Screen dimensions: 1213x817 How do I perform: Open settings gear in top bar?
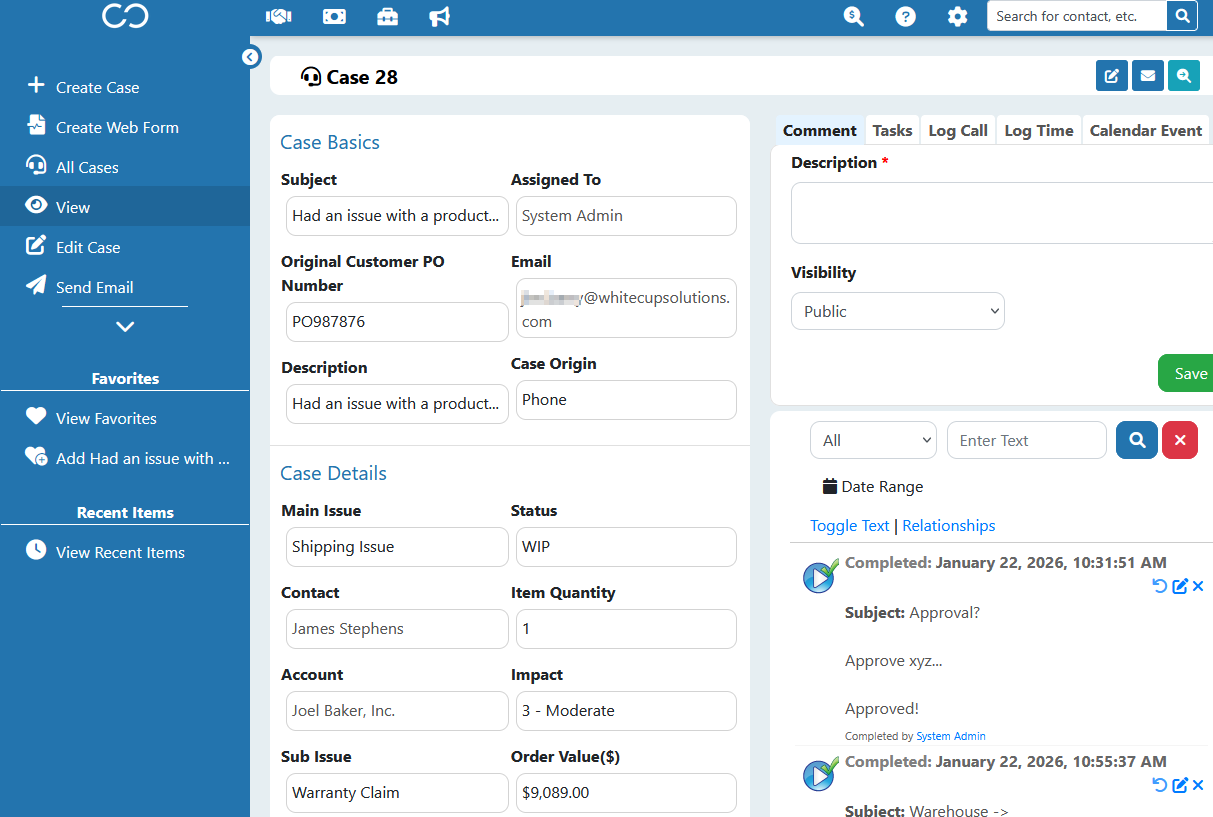click(958, 16)
